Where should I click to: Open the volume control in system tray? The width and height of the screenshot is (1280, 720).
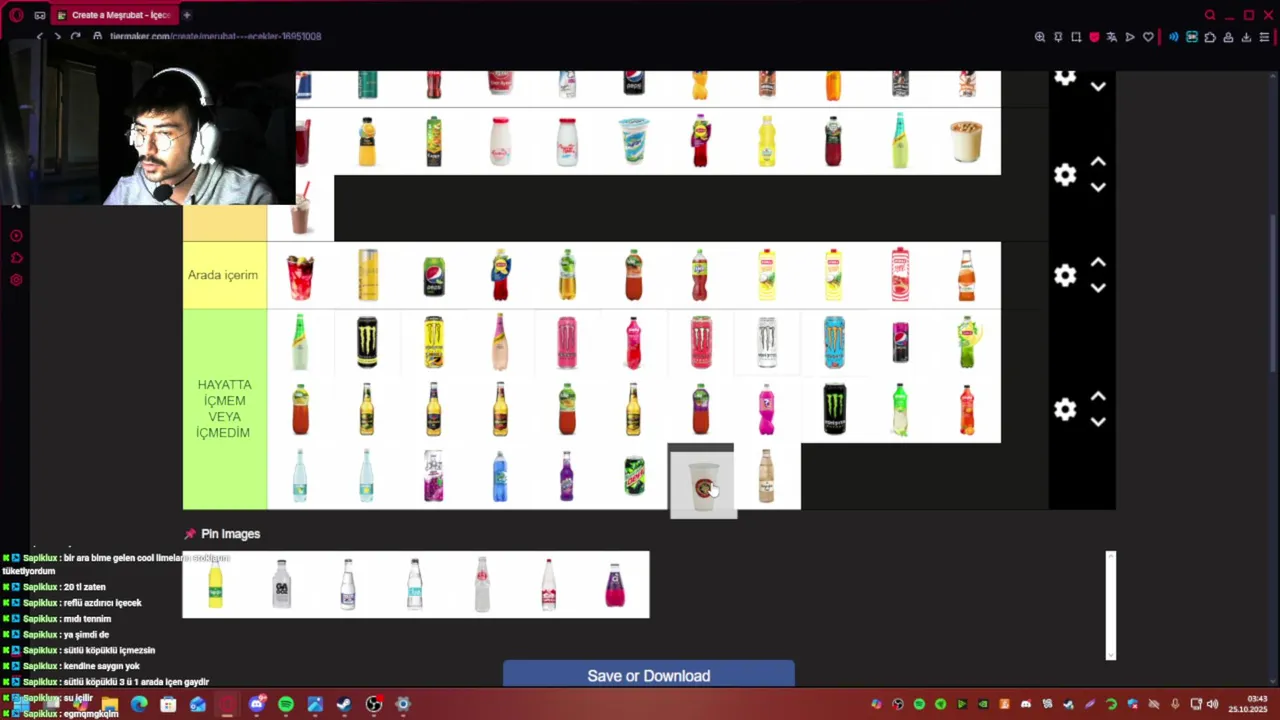[x=1212, y=704]
